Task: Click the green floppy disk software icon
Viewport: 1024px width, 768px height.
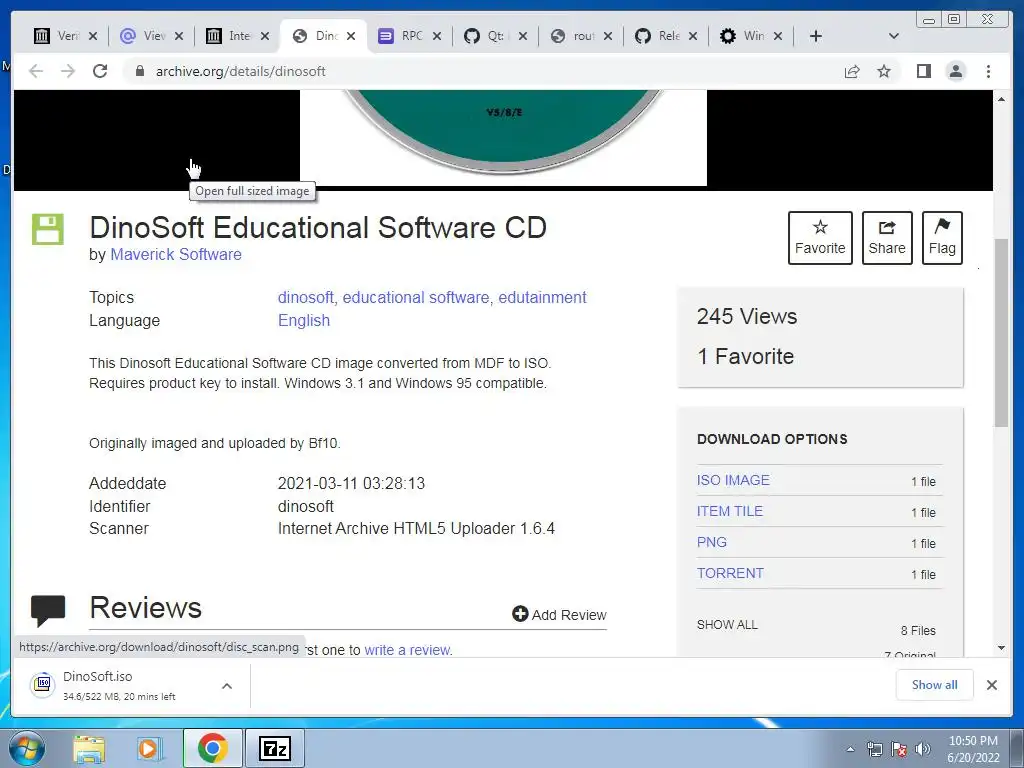Action: coord(48,229)
